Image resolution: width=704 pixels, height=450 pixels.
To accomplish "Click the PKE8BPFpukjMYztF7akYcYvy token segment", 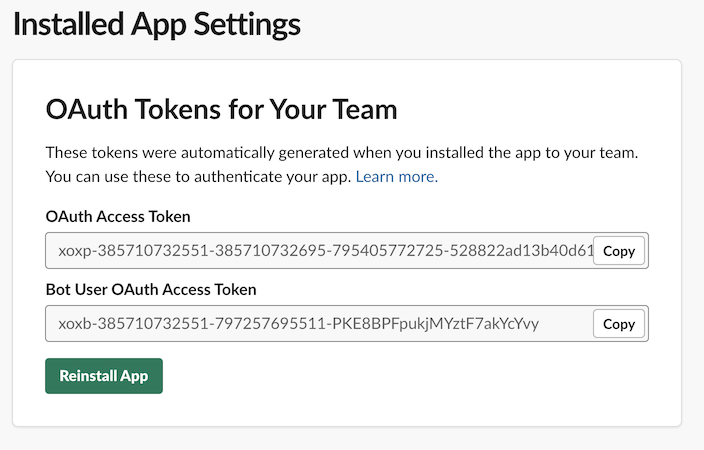I will pyautogui.click(x=436, y=323).
